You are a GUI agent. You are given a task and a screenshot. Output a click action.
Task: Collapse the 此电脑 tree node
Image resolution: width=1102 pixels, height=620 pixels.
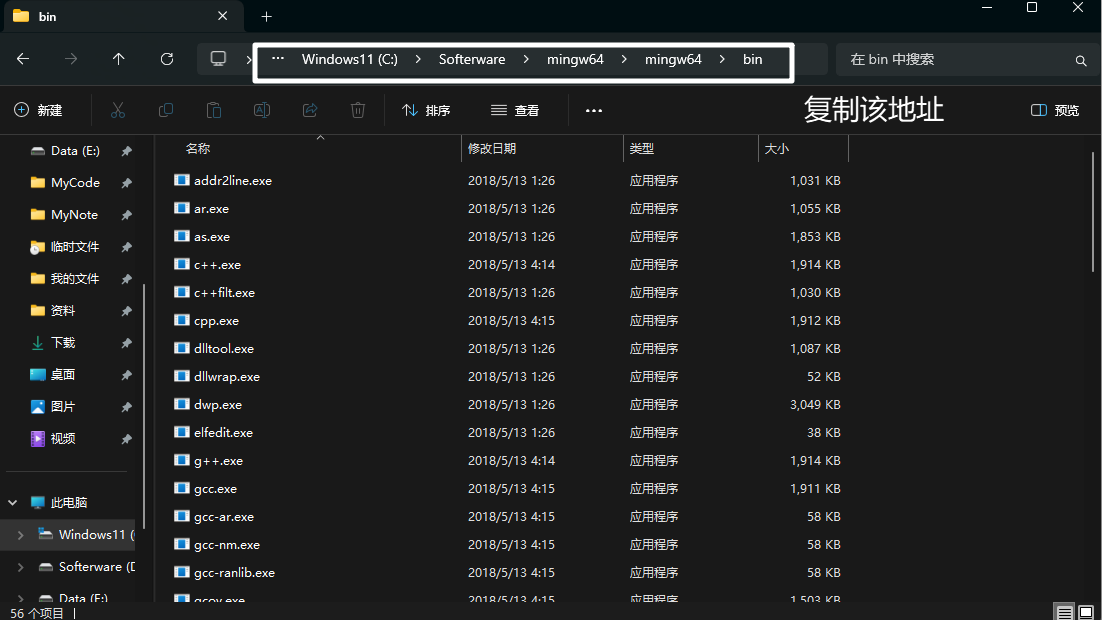tap(14, 503)
